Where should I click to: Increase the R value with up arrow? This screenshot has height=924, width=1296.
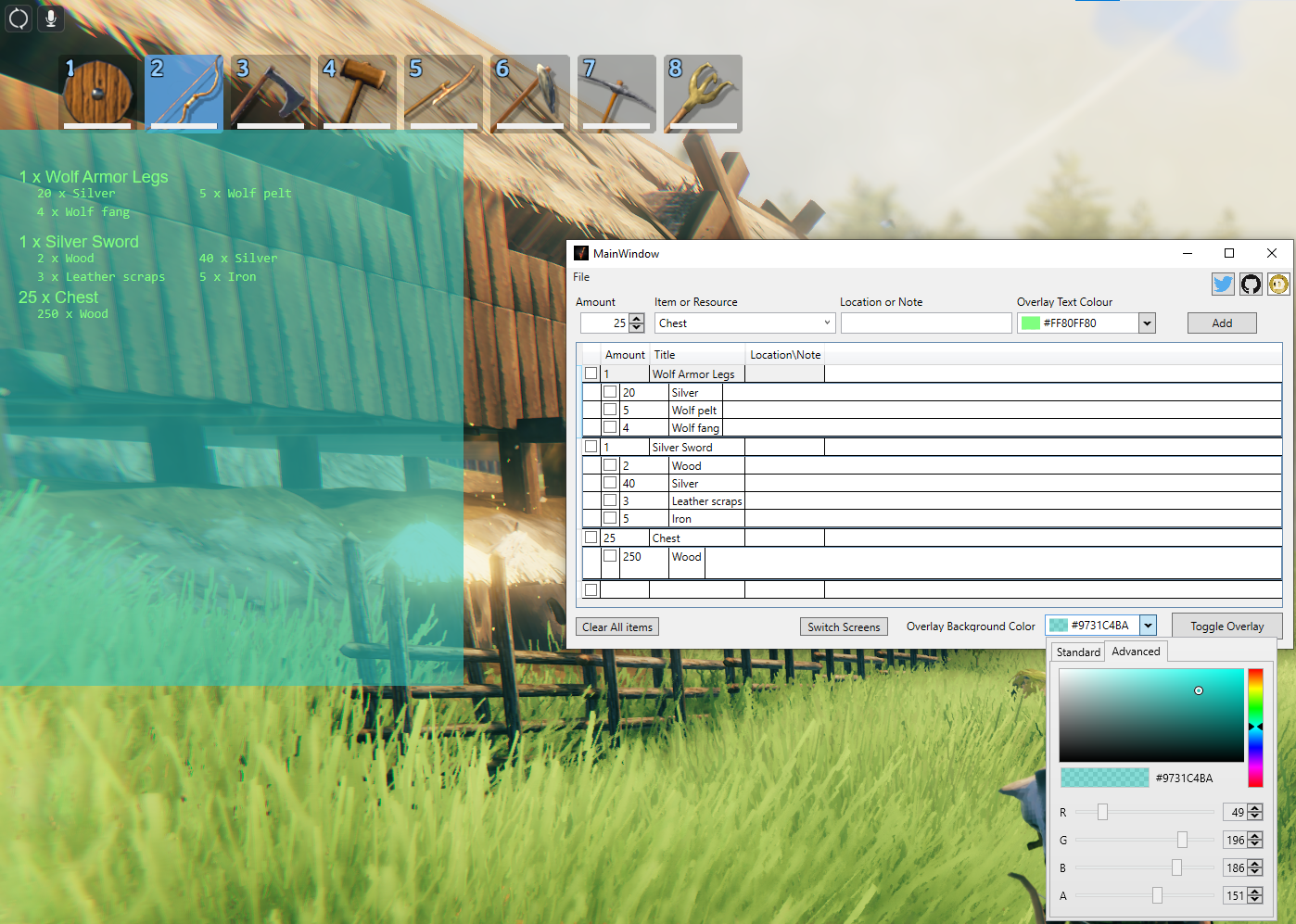pyautogui.click(x=1255, y=808)
